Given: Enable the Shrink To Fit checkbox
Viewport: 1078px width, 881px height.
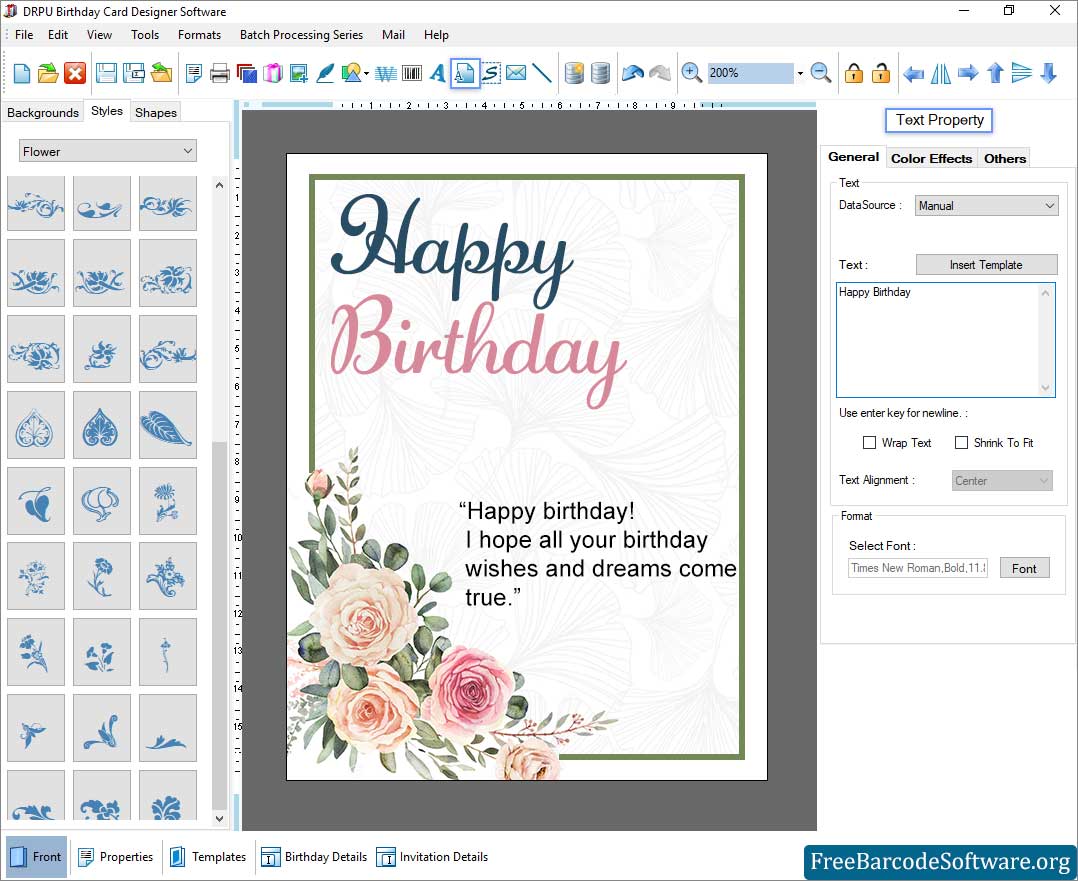Looking at the screenshot, I should coord(961,443).
